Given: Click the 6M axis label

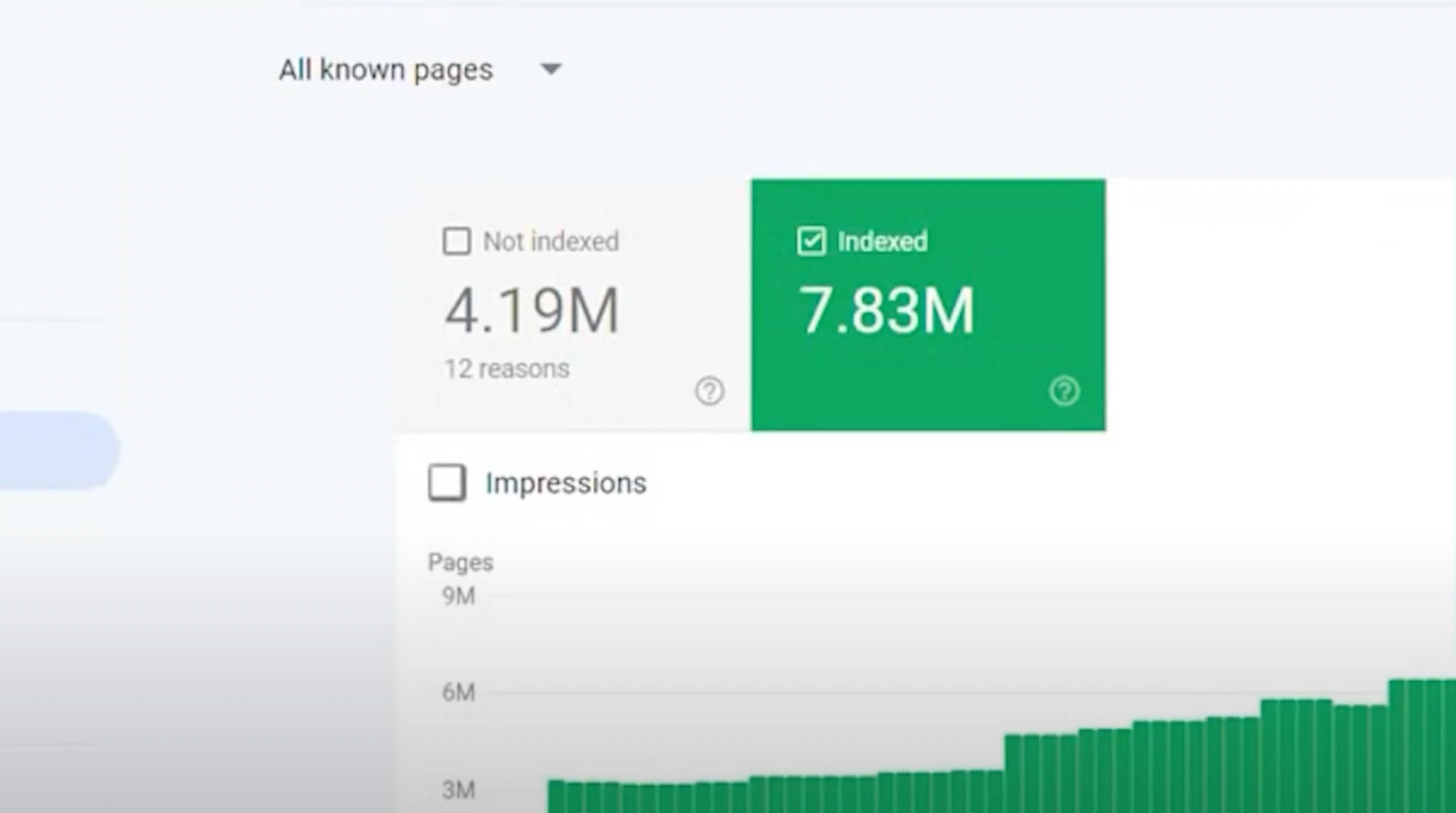Looking at the screenshot, I should click(459, 693).
